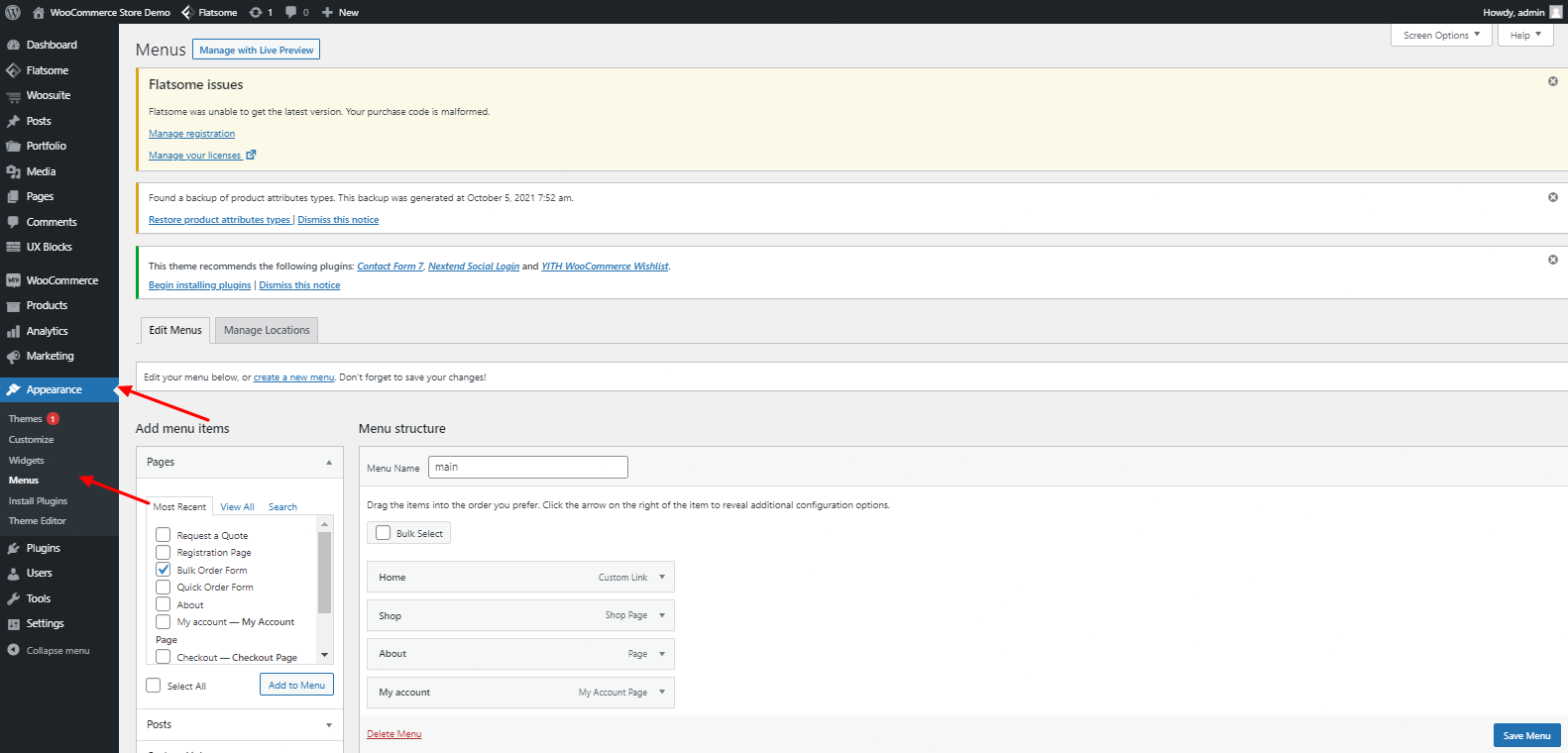Open the comments bubble icon in admin bar

point(291,12)
